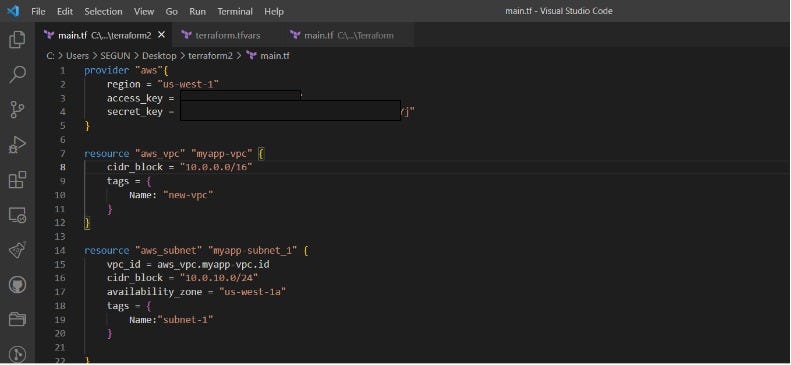The image size is (791, 365).
Task: Open the Remote Explorer icon
Action: click(x=17, y=215)
